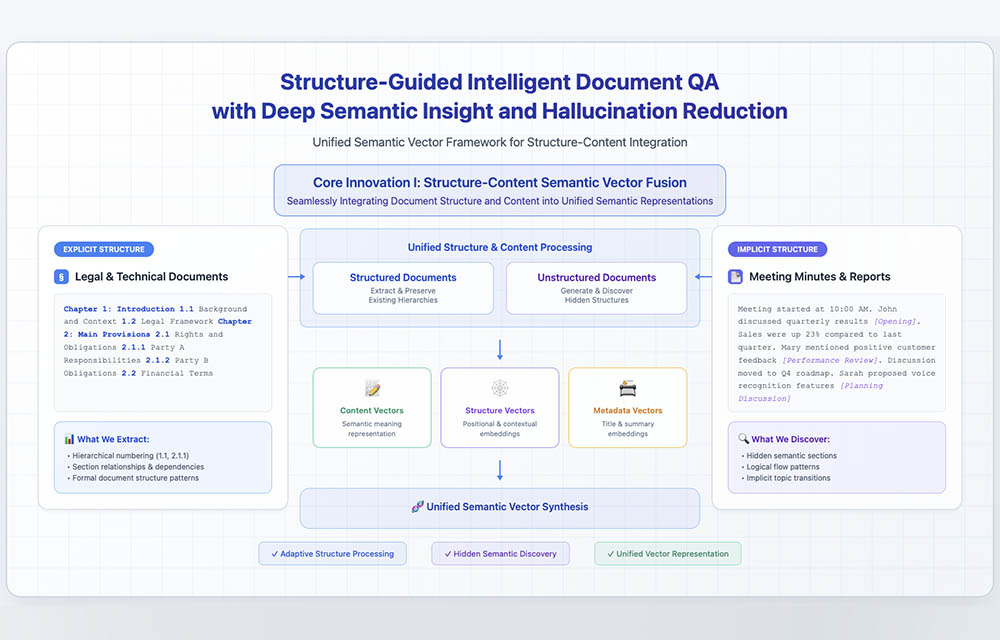
Task: Click the Structured Documents box
Action: pos(403,288)
